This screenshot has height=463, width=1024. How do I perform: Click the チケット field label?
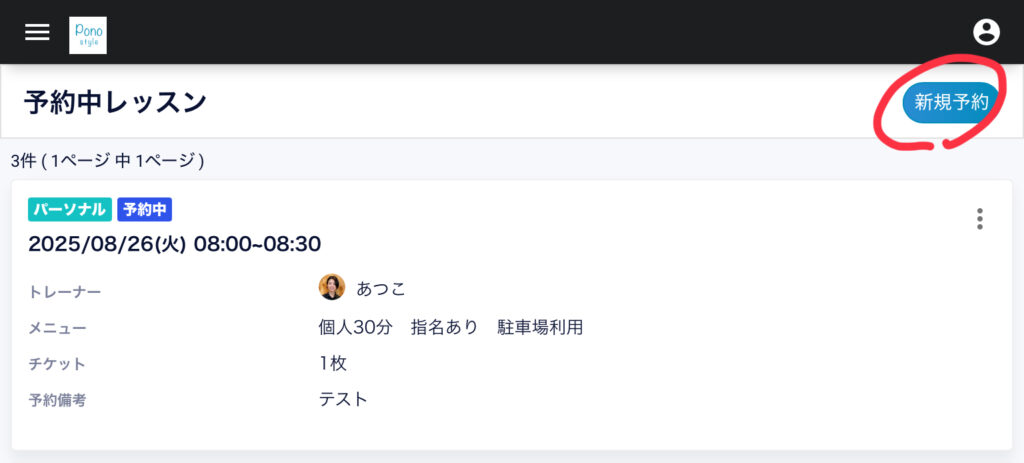point(57,364)
